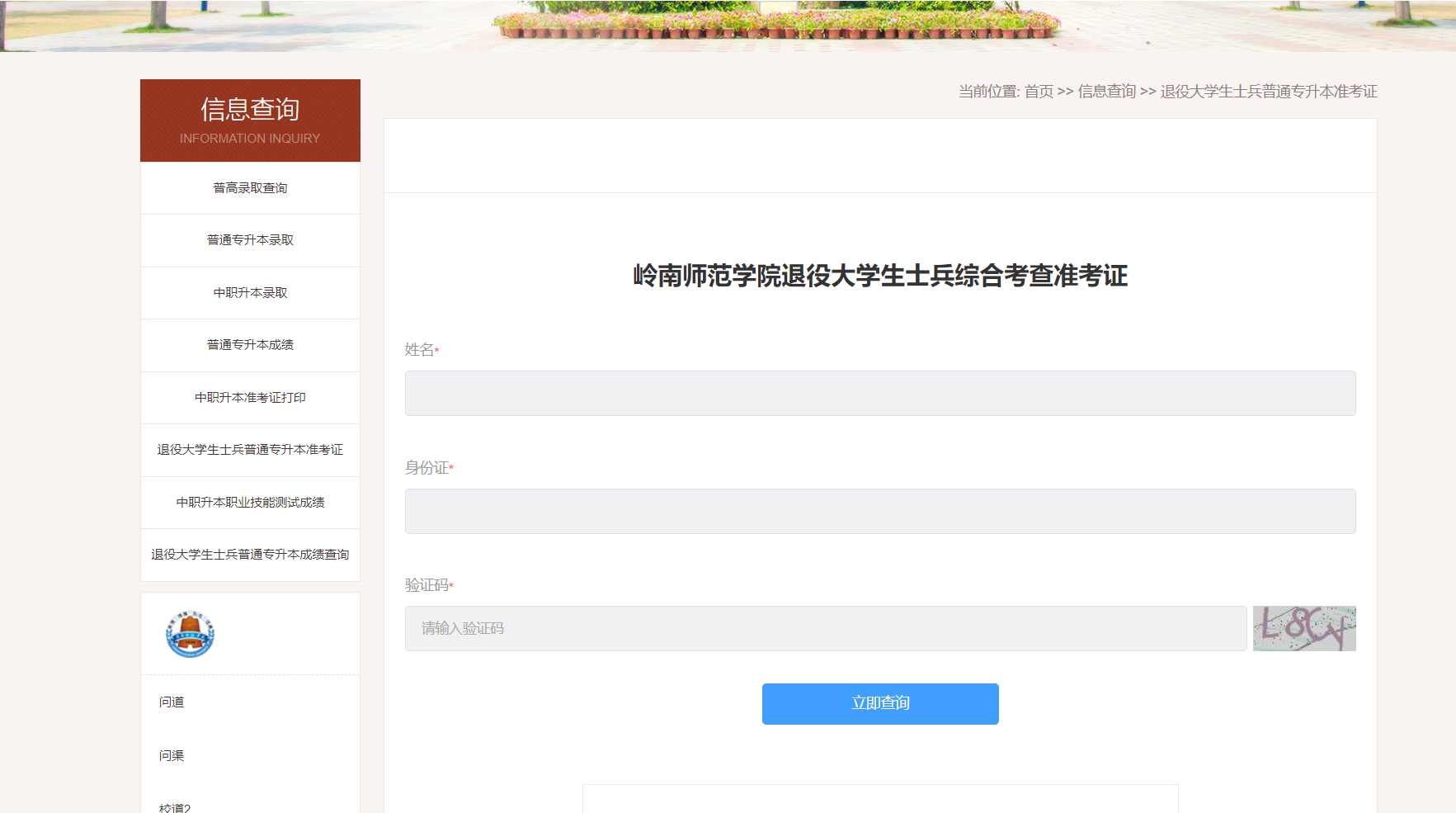Image resolution: width=1456 pixels, height=813 pixels.
Task: Open 中职升本职业技能测试成绩 page
Action: point(250,503)
